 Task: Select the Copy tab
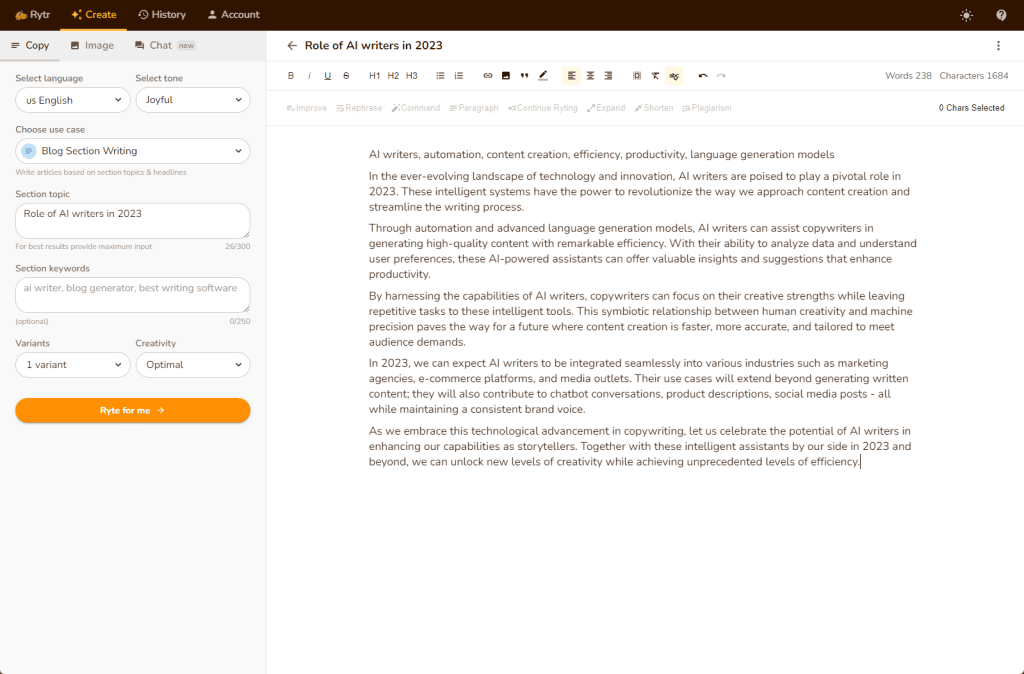pyautogui.click(x=30, y=46)
